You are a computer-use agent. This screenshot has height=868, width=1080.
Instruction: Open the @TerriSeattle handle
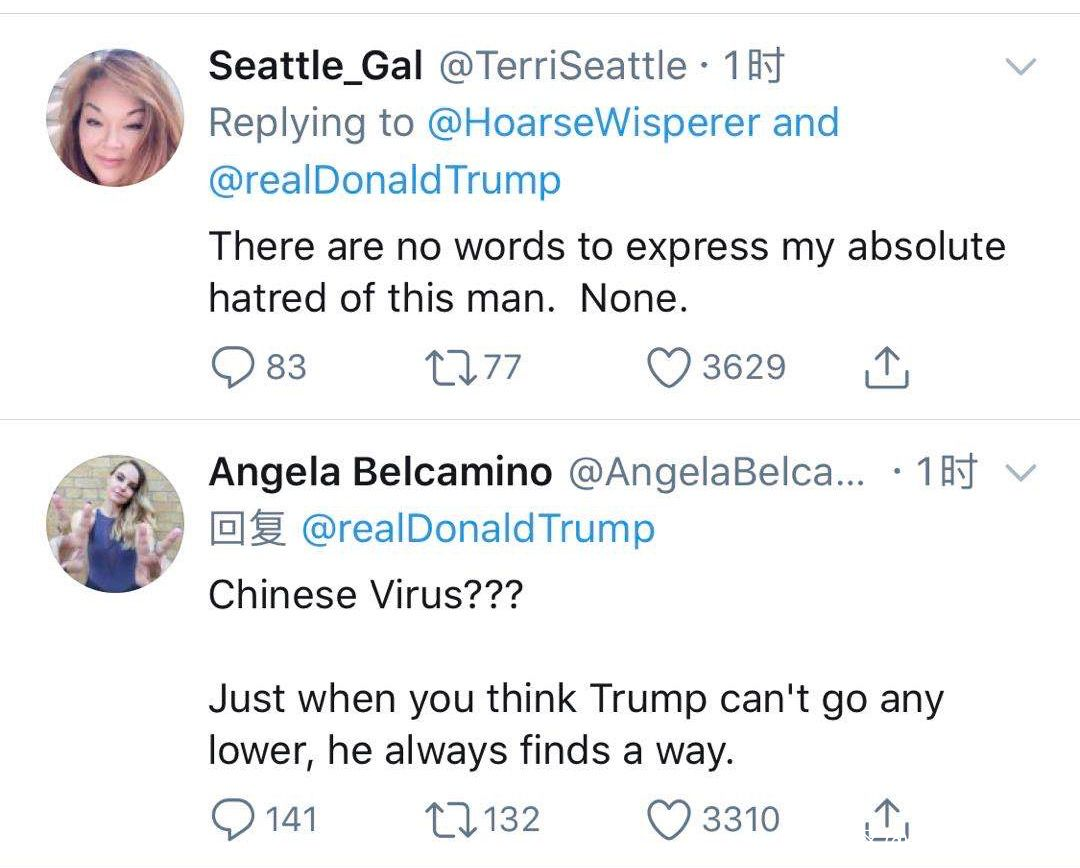(562, 67)
